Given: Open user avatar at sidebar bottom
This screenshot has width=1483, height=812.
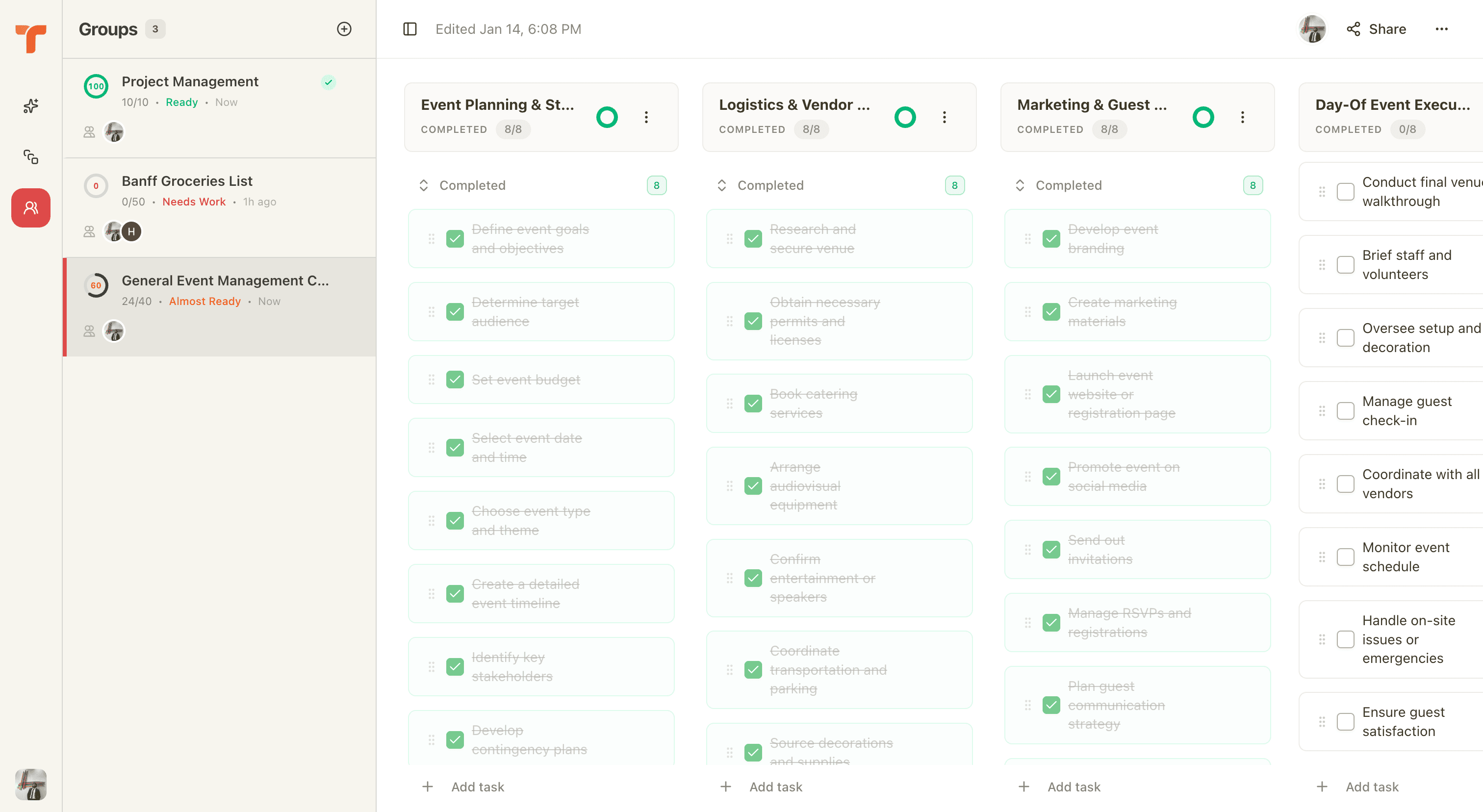Looking at the screenshot, I should coord(30,785).
